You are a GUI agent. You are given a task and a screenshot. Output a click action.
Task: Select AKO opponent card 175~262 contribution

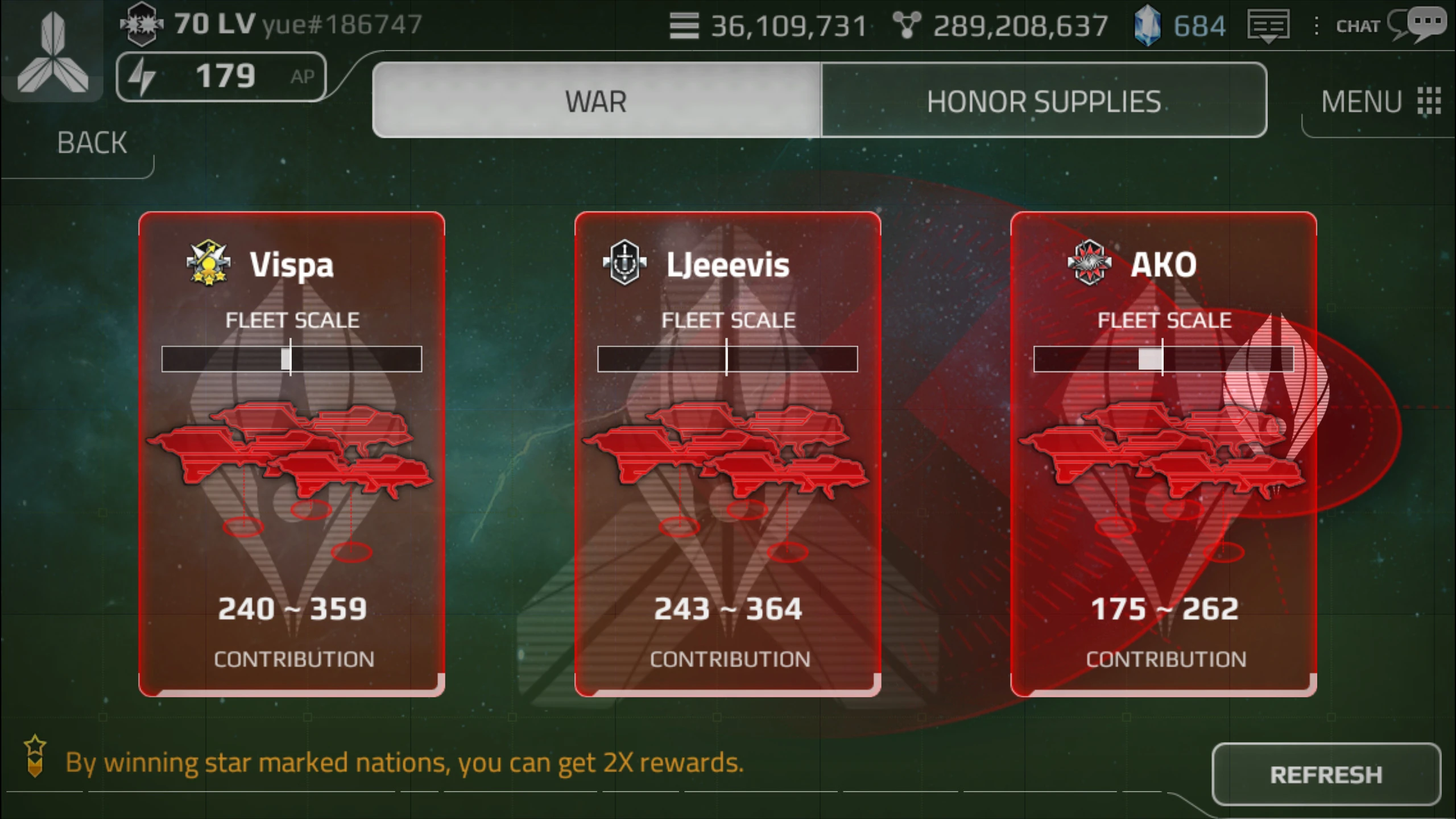click(1164, 454)
